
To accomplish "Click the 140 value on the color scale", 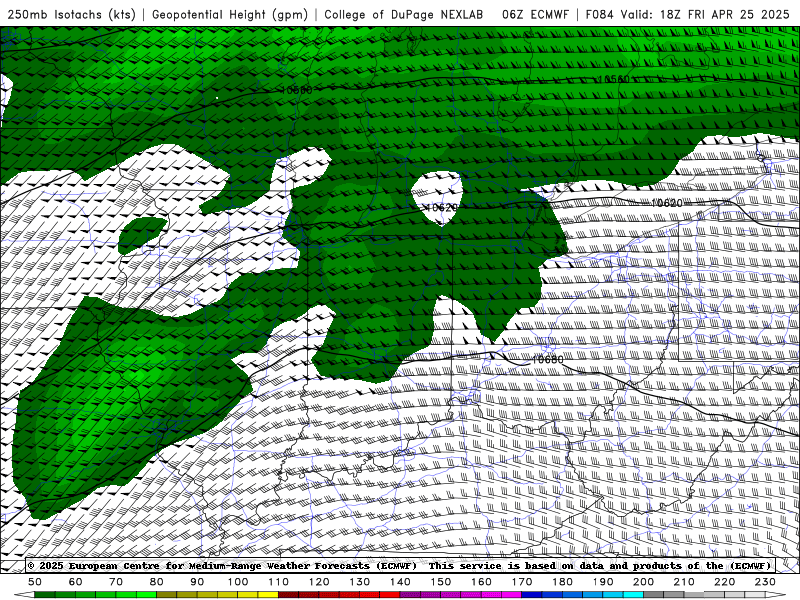I will click(400, 582).
